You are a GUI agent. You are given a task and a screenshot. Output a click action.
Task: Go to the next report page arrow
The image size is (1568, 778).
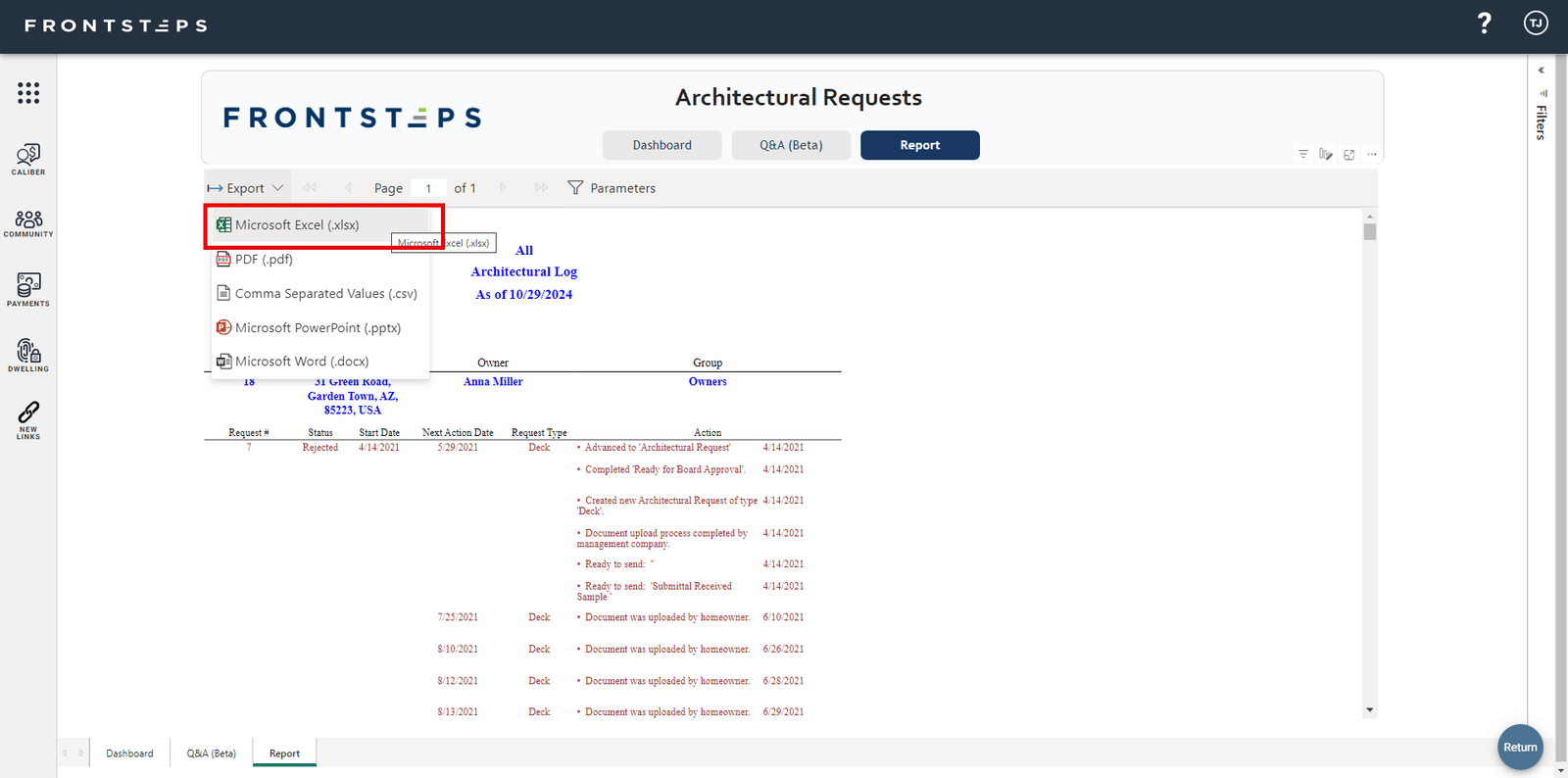click(x=503, y=188)
